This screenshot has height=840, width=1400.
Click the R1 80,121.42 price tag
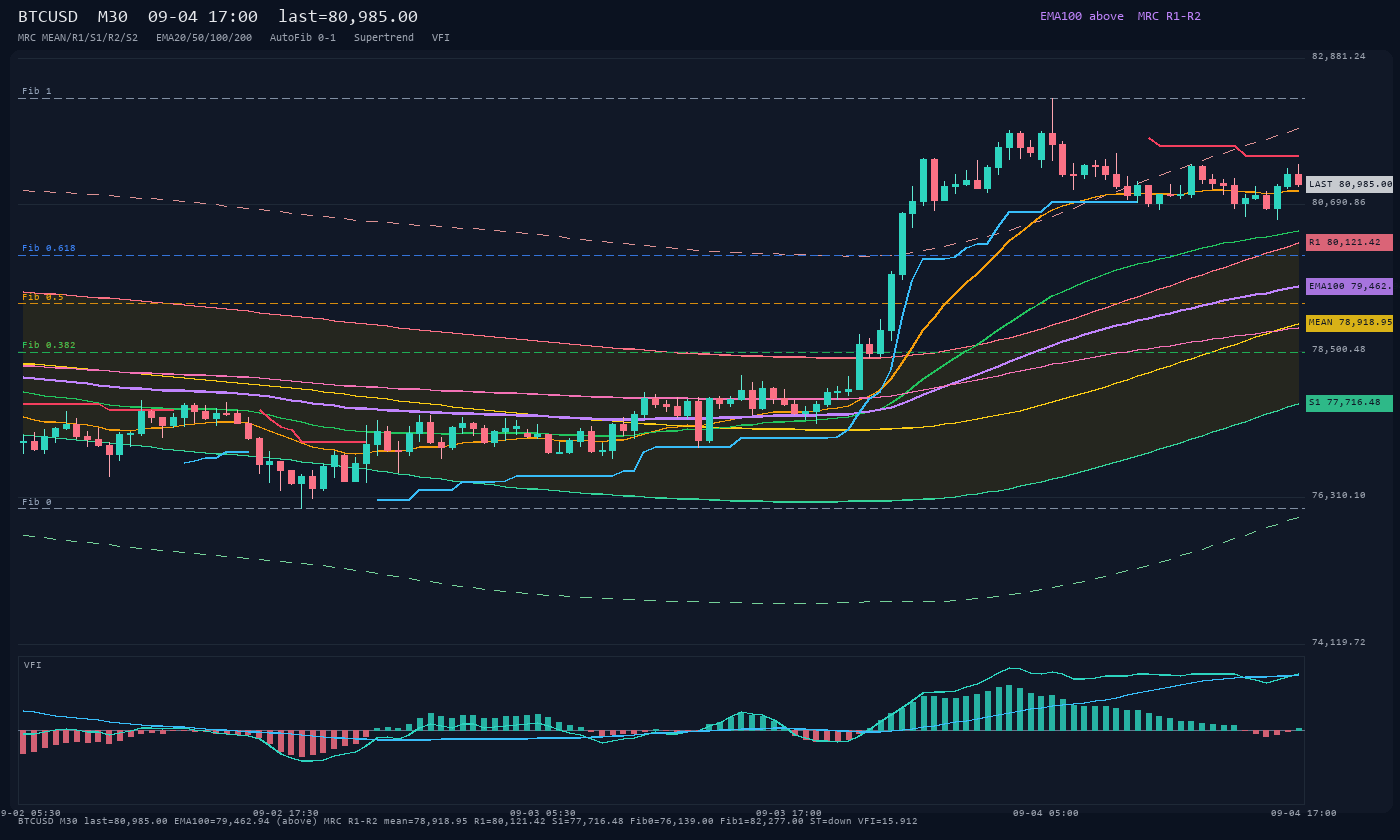tap(1349, 242)
